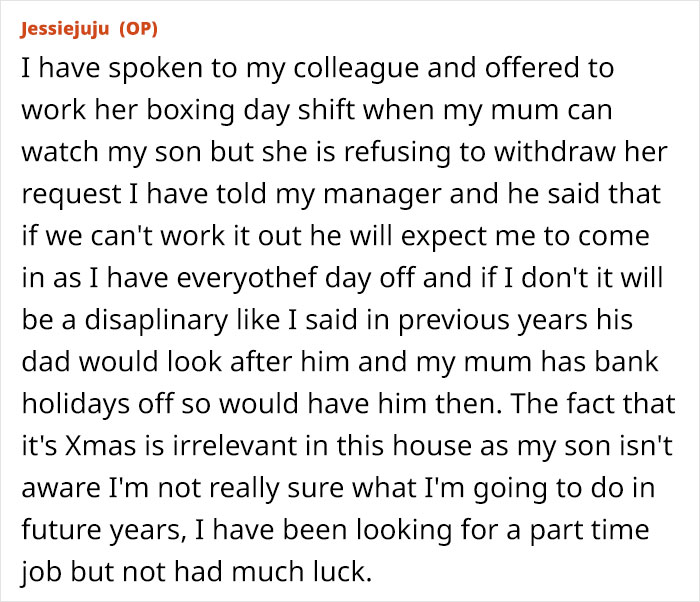Click the word "refusing" in the comment

click(418, 152)
